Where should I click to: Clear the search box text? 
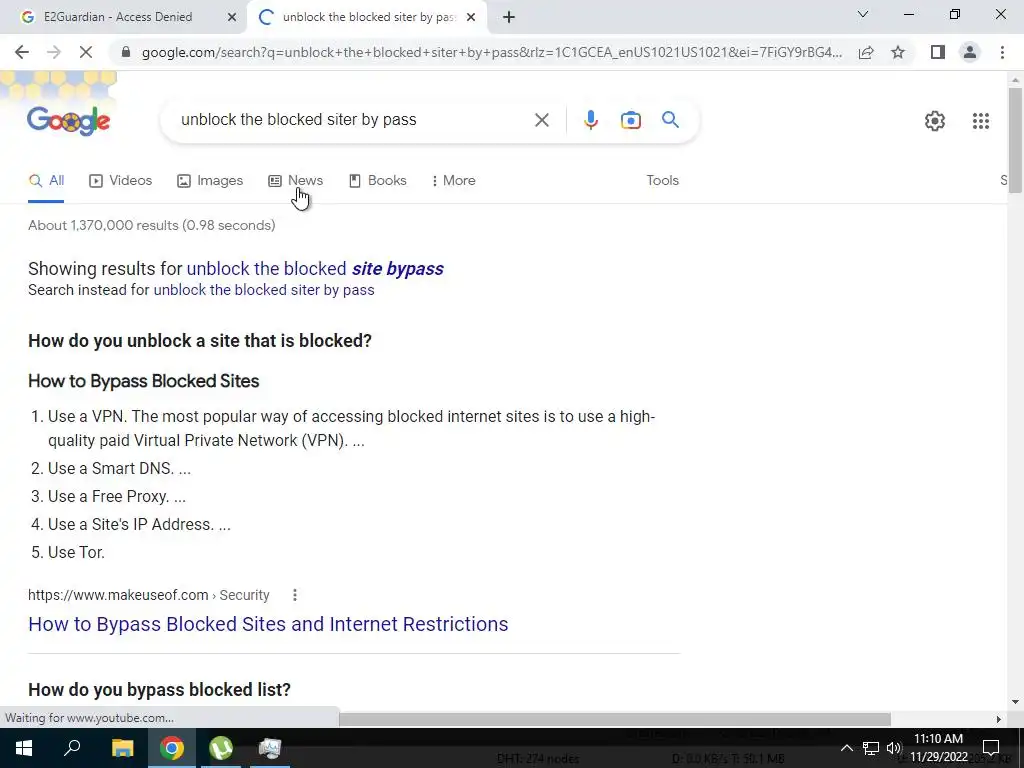point(541,120)
